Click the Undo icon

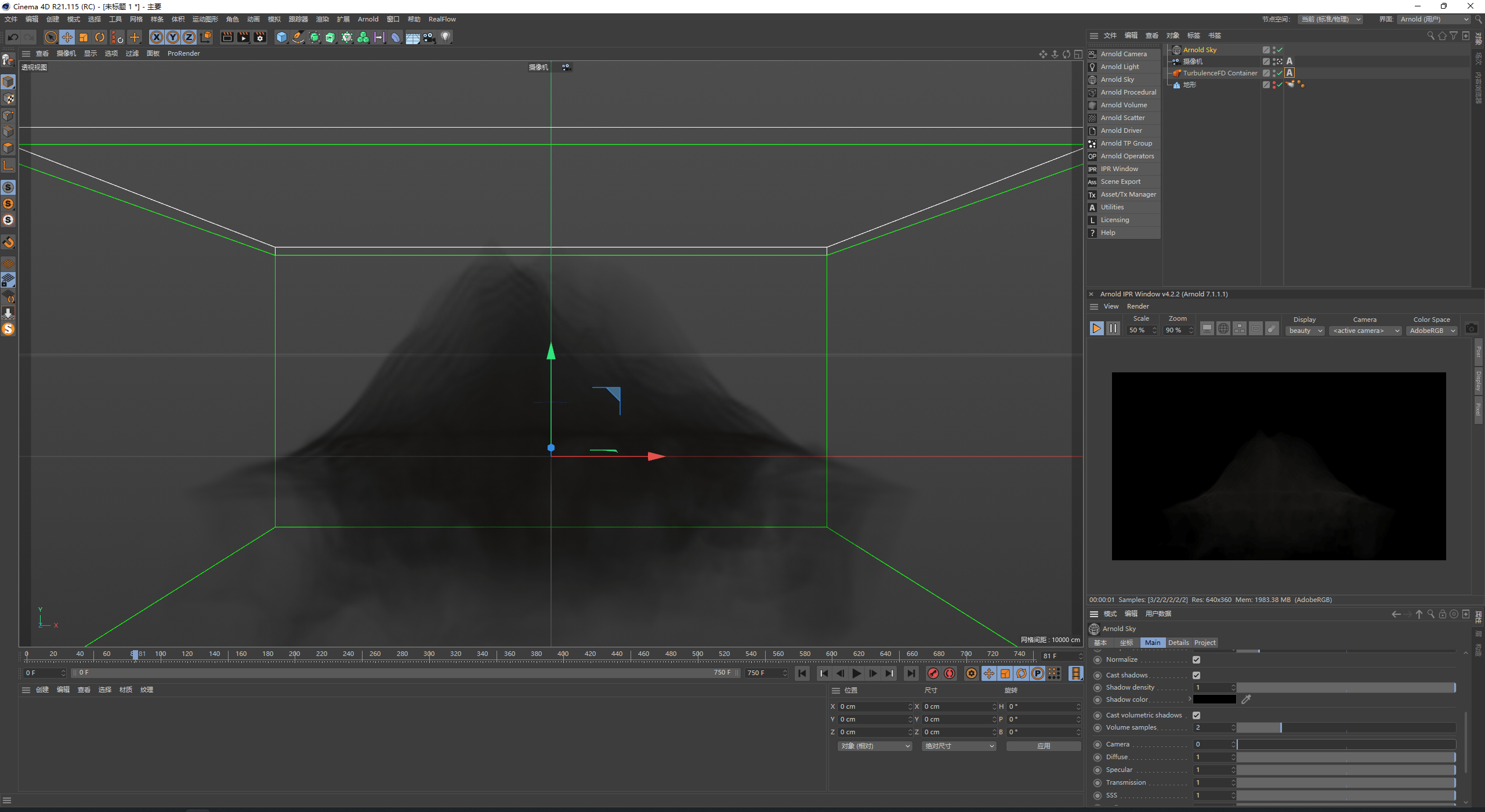13,37
